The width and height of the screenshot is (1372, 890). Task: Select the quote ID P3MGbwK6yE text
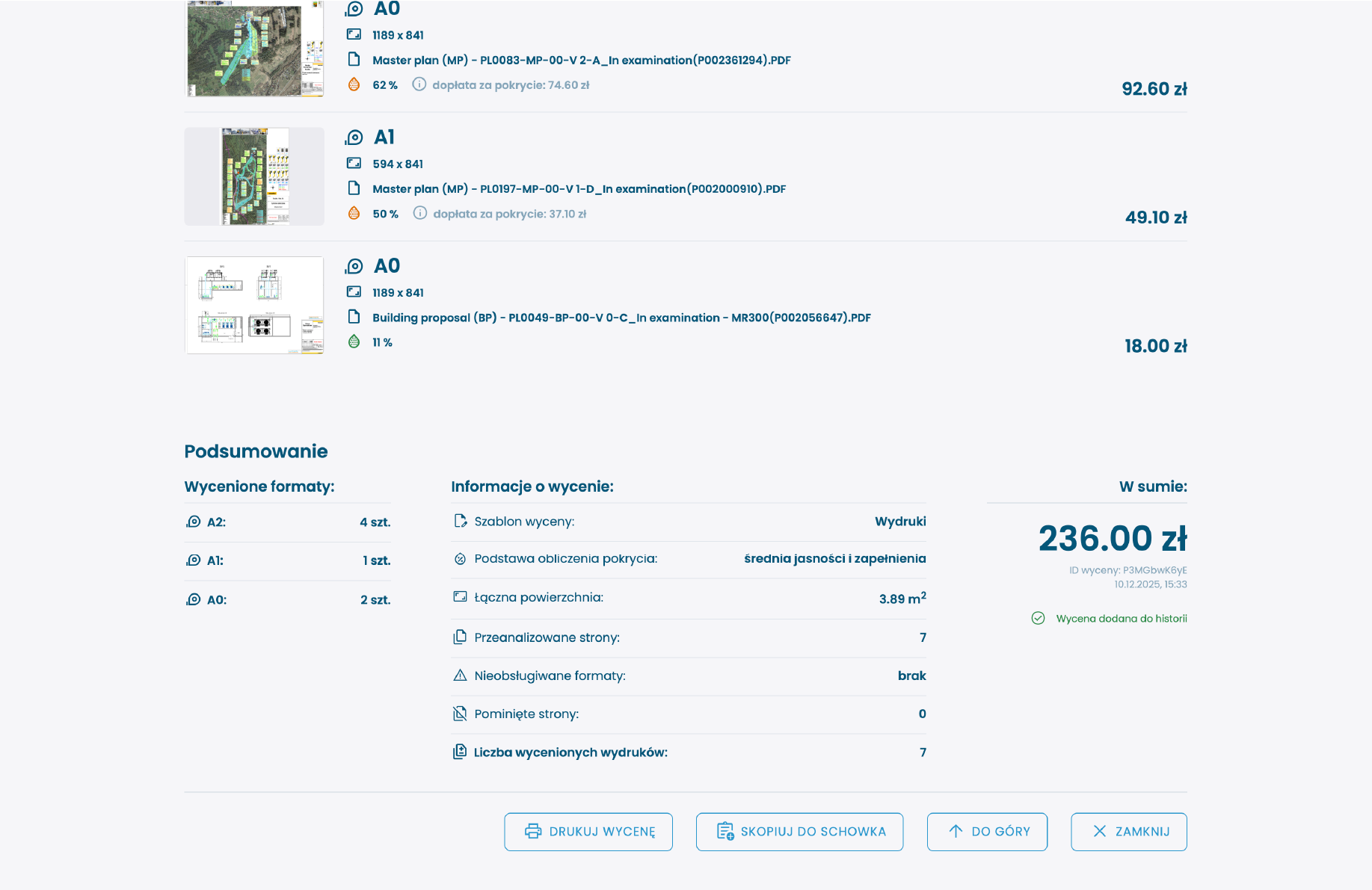(1127, 569)
